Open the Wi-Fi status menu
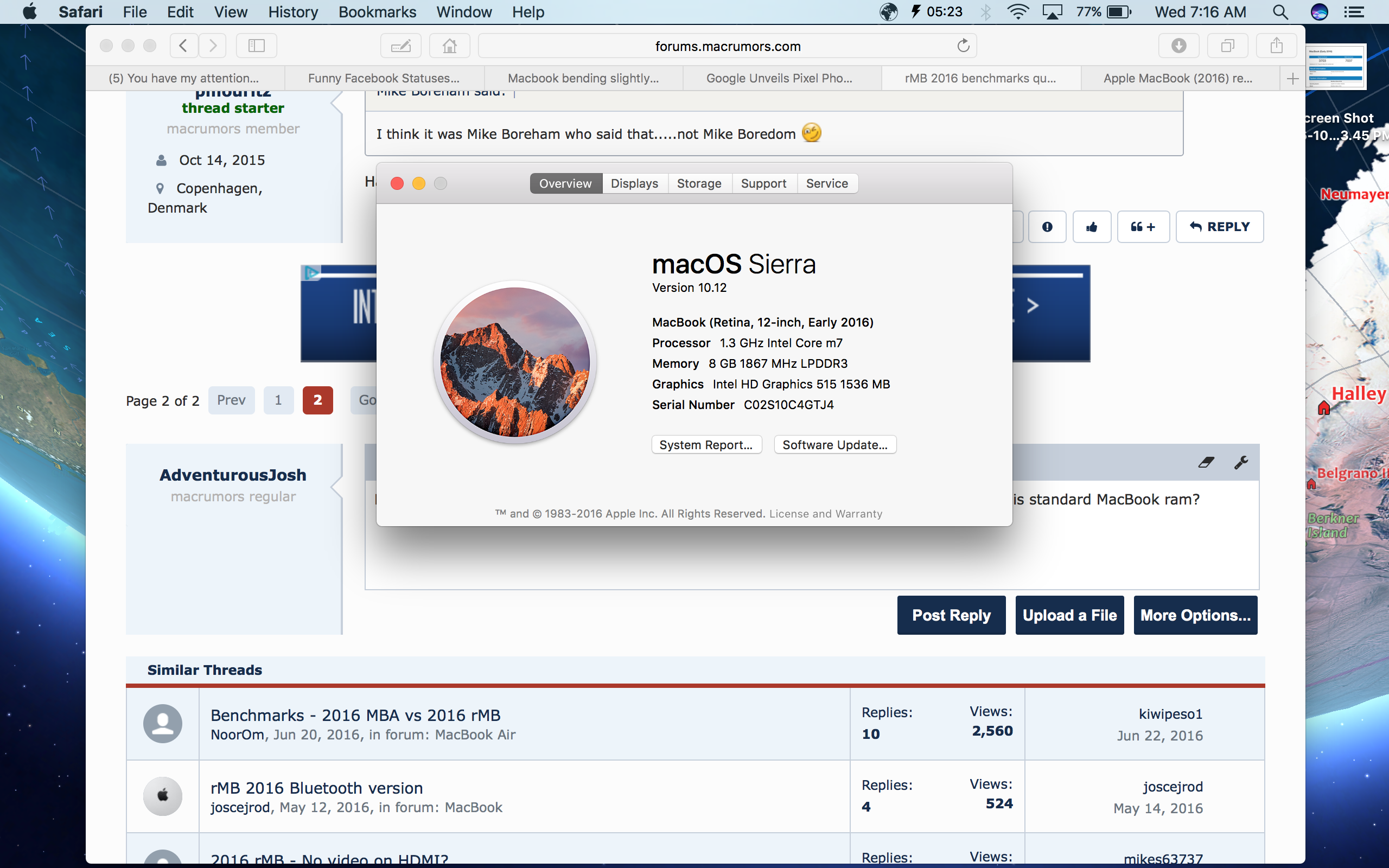The height and width of the screenshot is (868, 1389). [x=1018, y=12]
